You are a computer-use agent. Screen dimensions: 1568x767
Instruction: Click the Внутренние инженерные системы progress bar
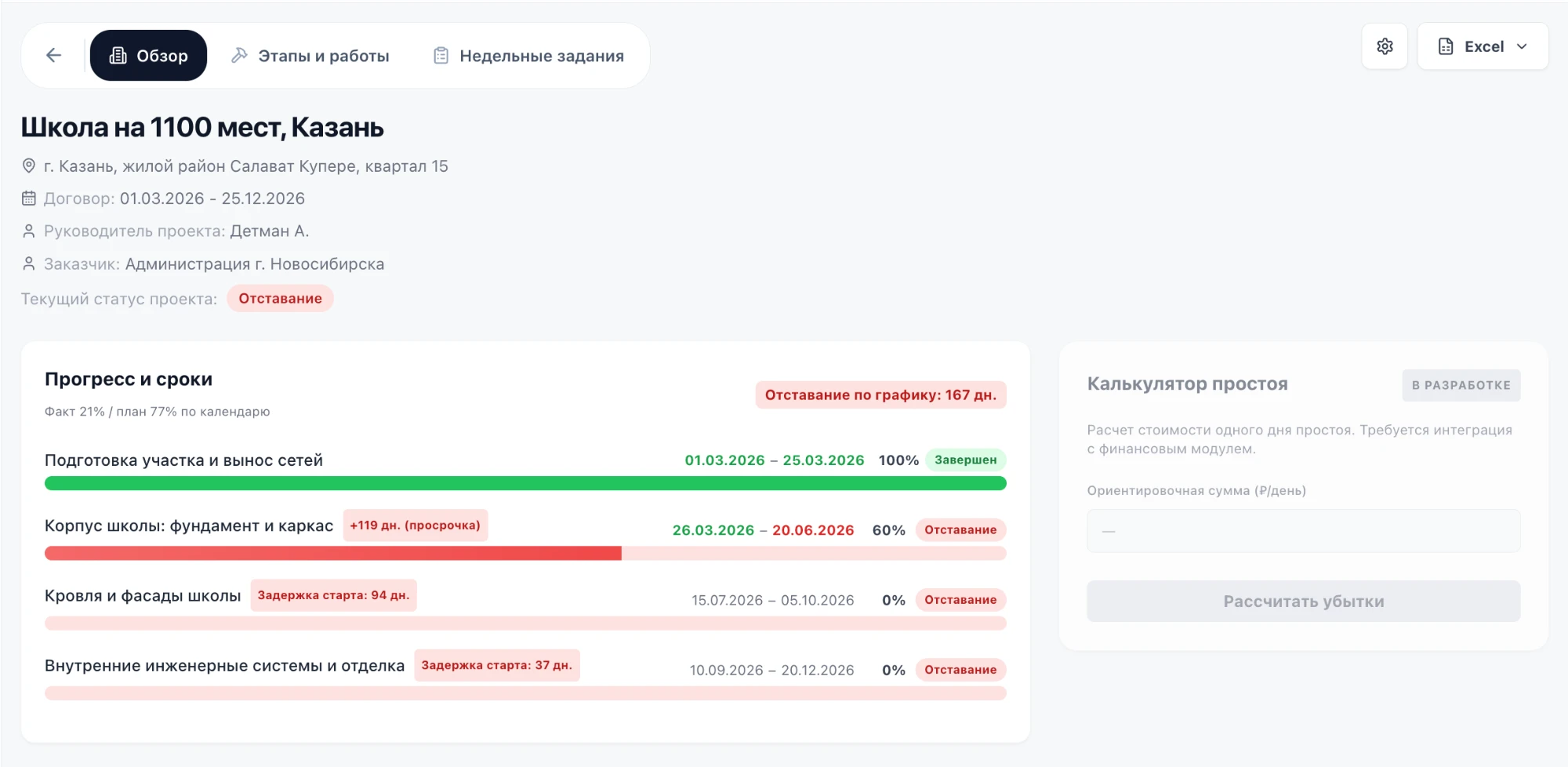525,693
